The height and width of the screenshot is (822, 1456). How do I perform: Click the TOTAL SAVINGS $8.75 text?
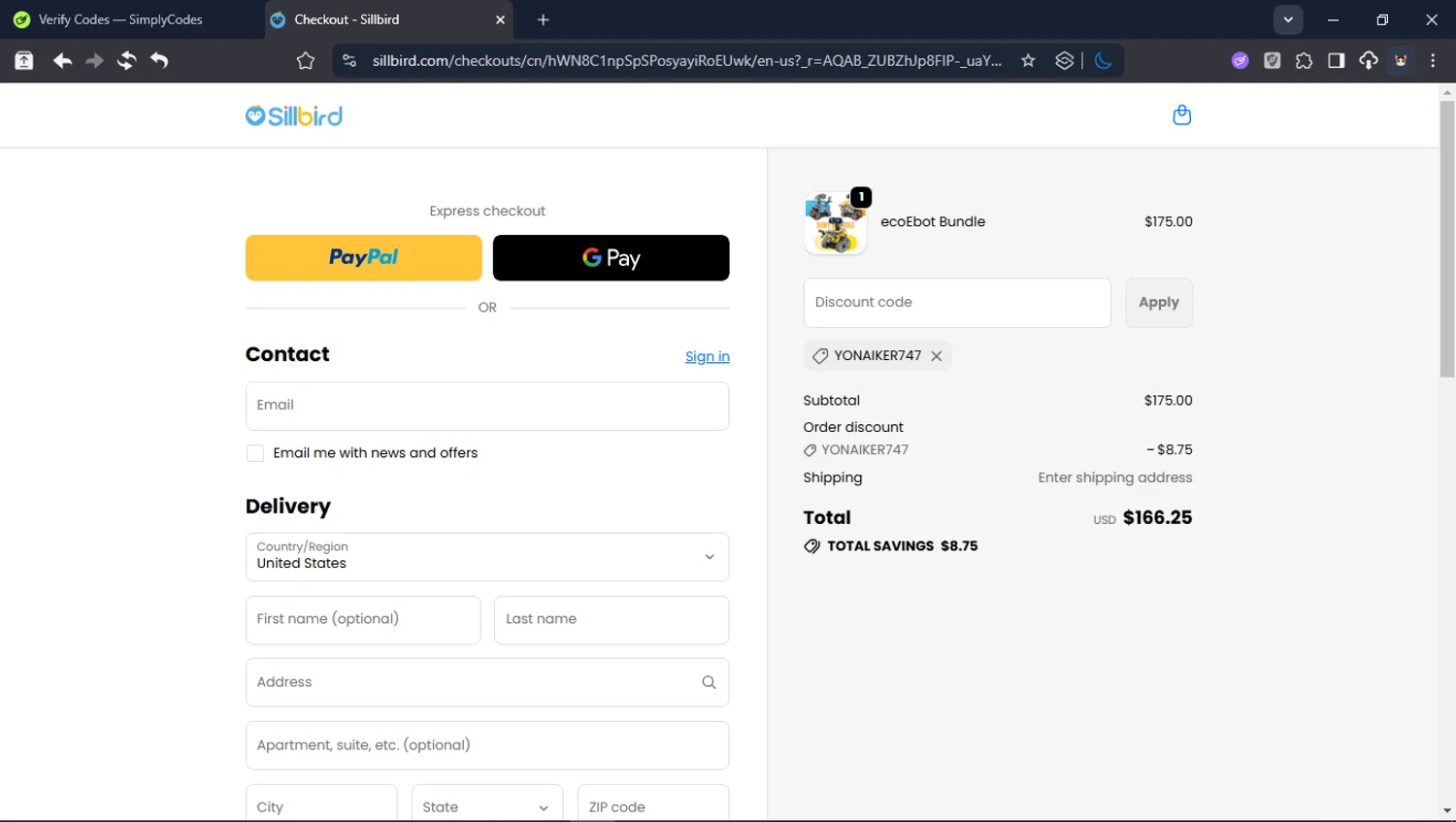click(x=902, y=546)
